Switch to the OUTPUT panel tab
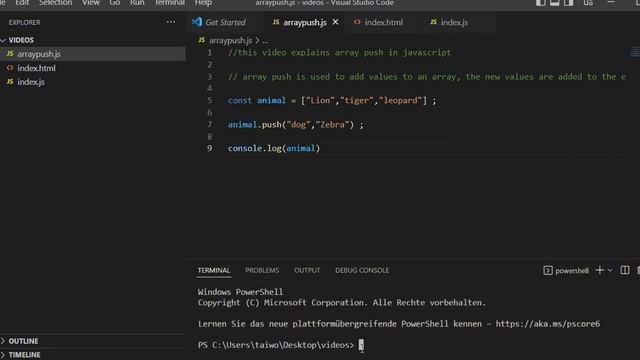The height and width of the screenshot is (360, 640). pyautogui.click(x=307, y=270)
